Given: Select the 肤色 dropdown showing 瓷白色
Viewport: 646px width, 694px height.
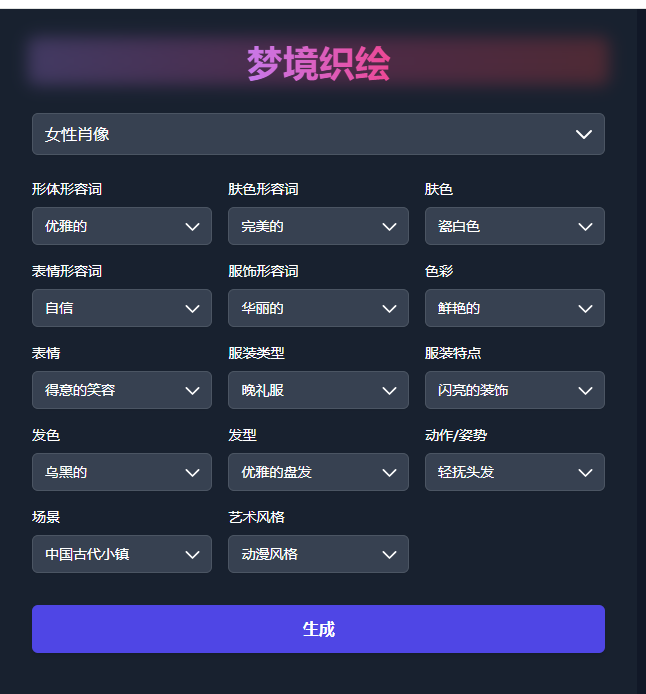Looking at the screenshot, I should 515,226.
